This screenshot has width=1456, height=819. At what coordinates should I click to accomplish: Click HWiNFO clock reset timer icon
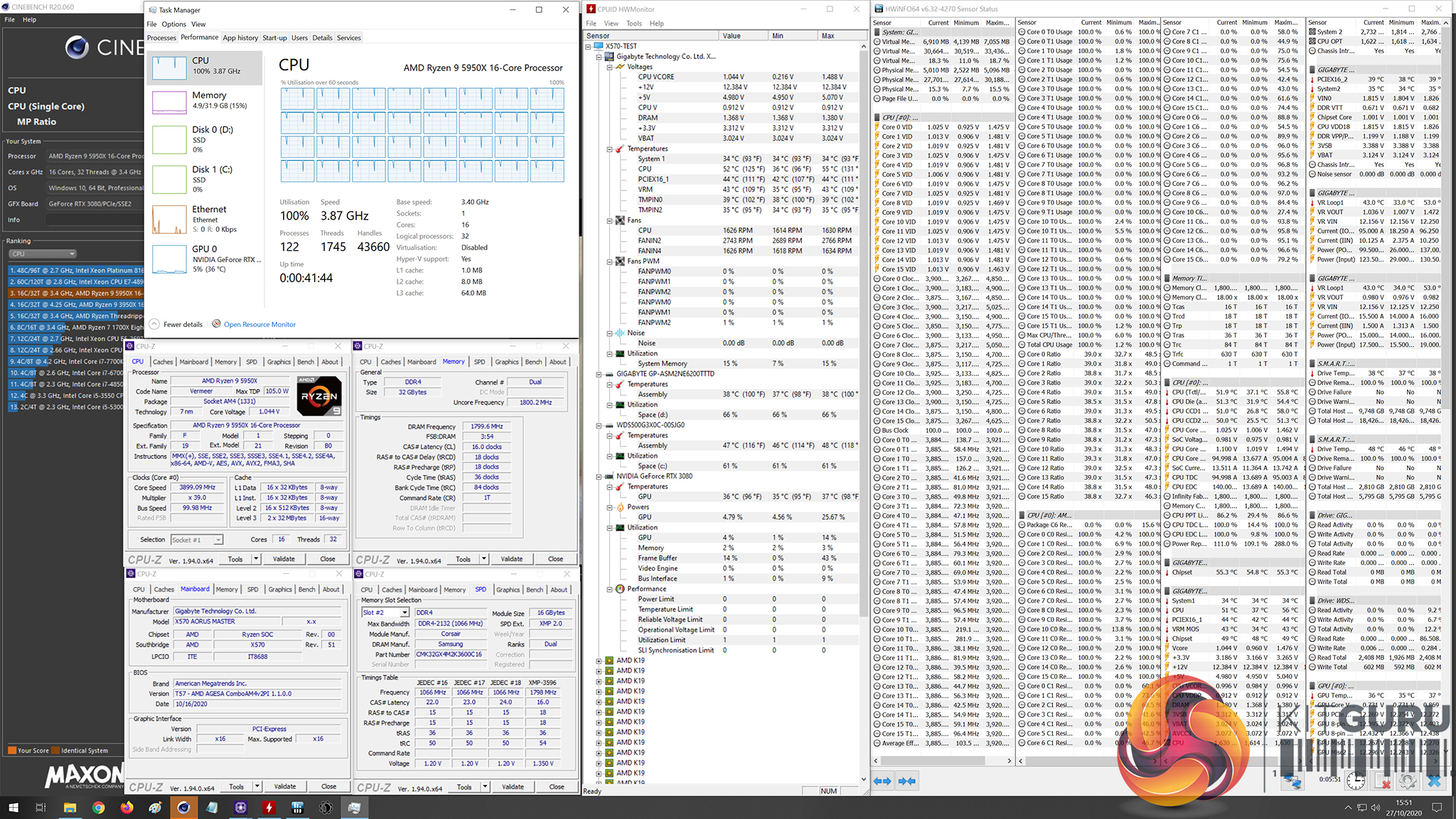1356,781
